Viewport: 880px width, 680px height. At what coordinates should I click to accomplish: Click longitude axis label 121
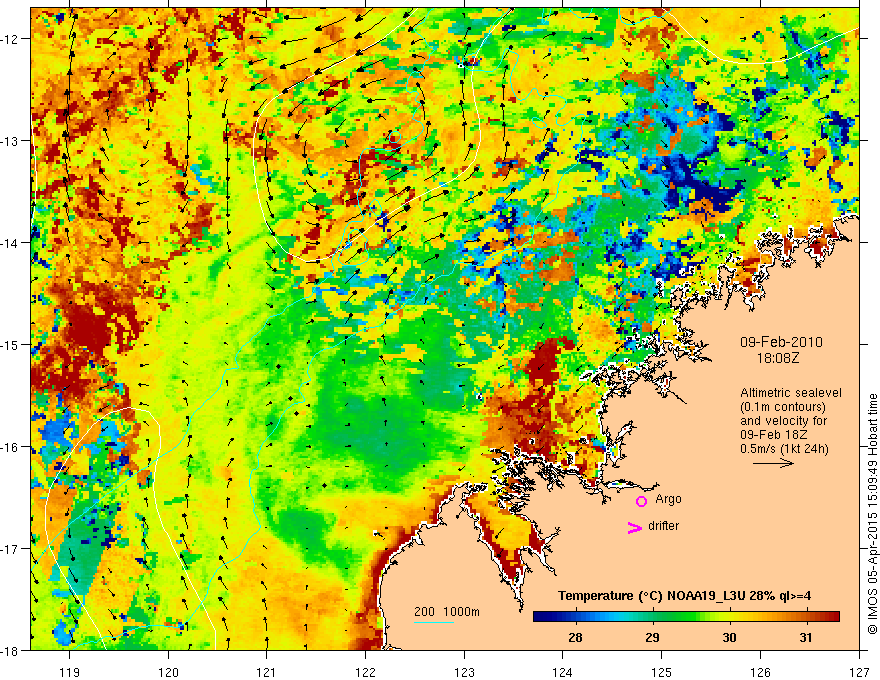267,672
